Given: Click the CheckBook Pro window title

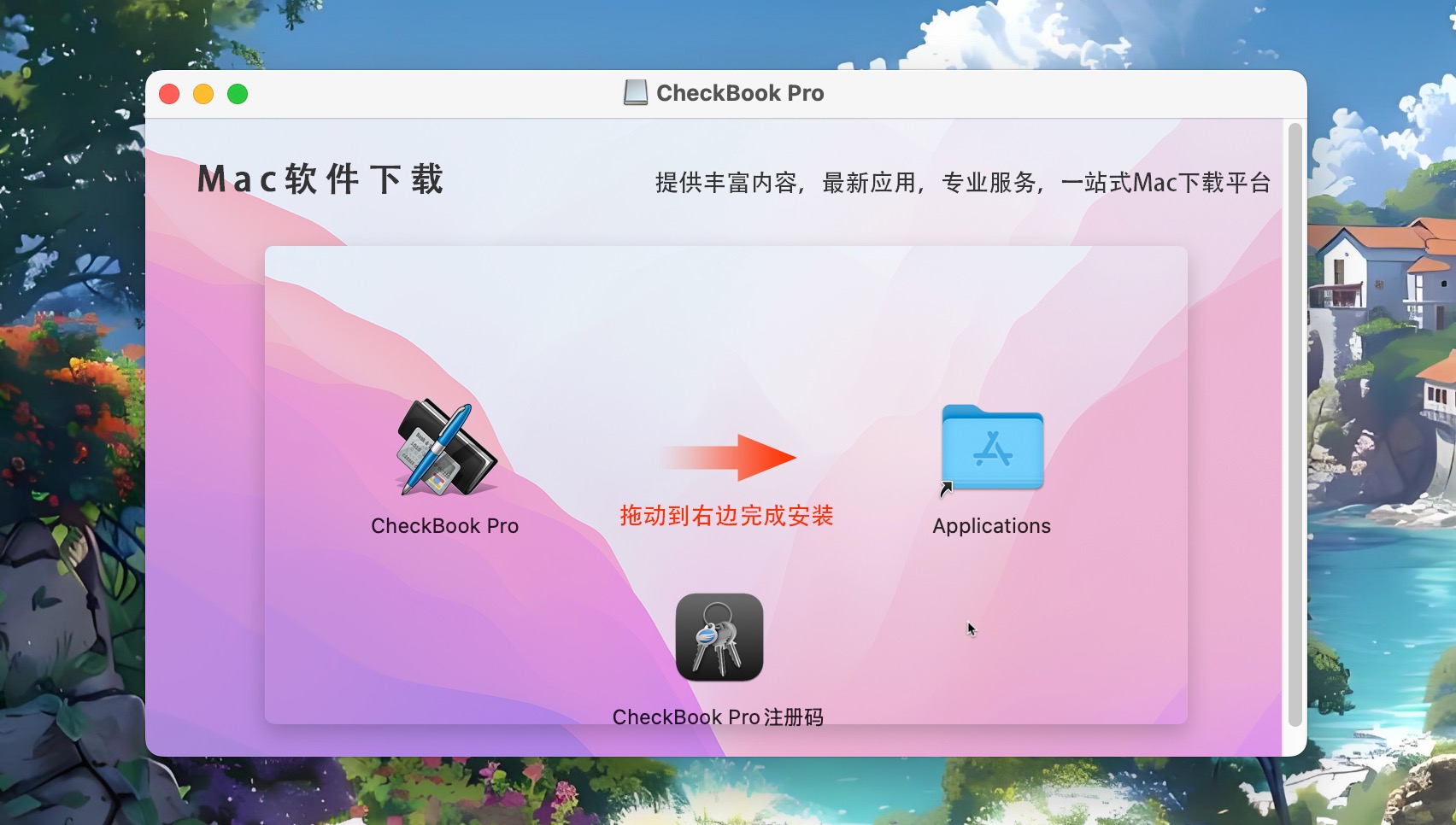Looking at the screenshot, I should pyautogui.click(x=740, y=93).
